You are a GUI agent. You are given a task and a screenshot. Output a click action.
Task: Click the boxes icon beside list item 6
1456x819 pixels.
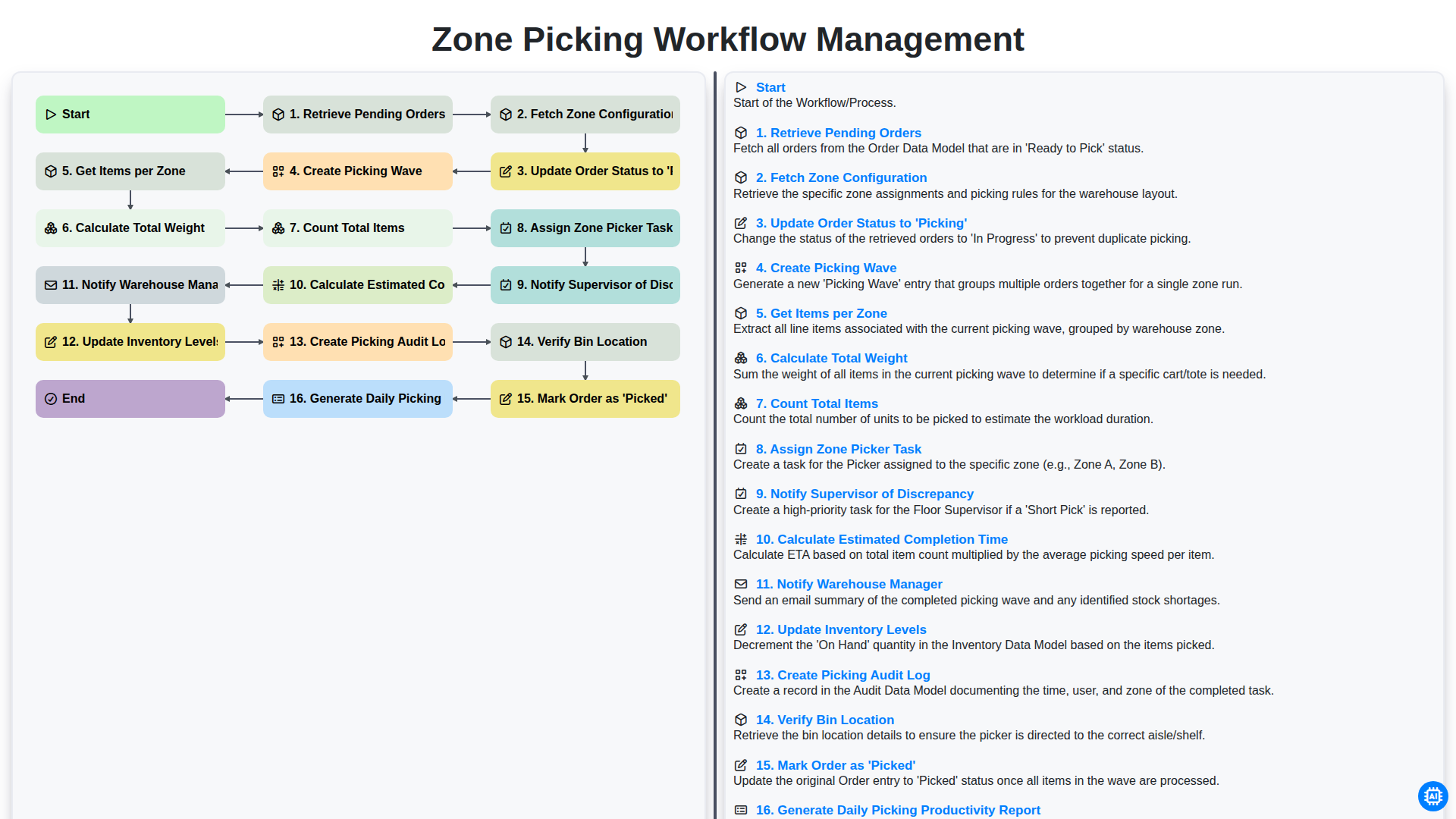pos(741,358)
